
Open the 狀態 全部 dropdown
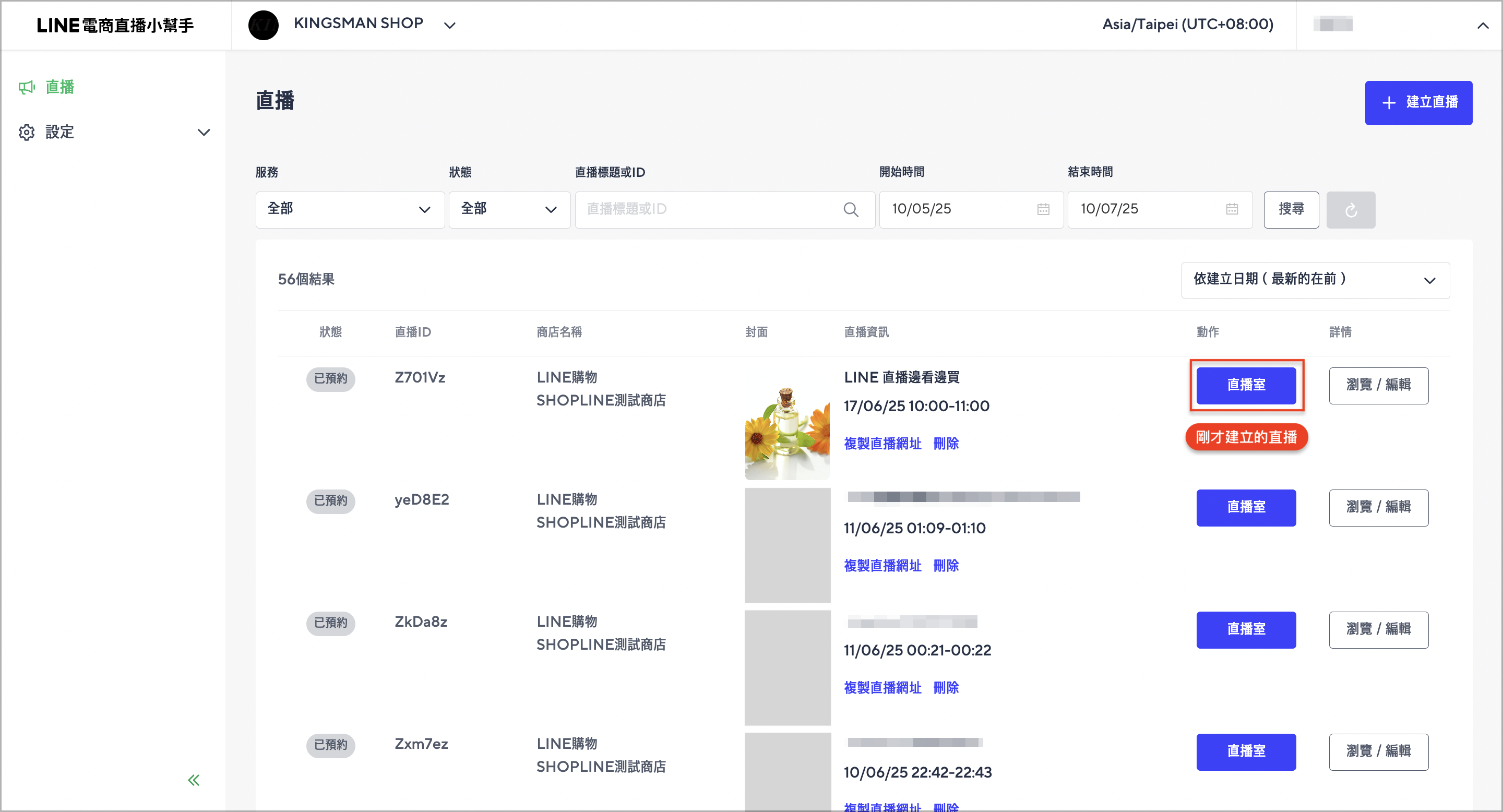coord(509,210)
